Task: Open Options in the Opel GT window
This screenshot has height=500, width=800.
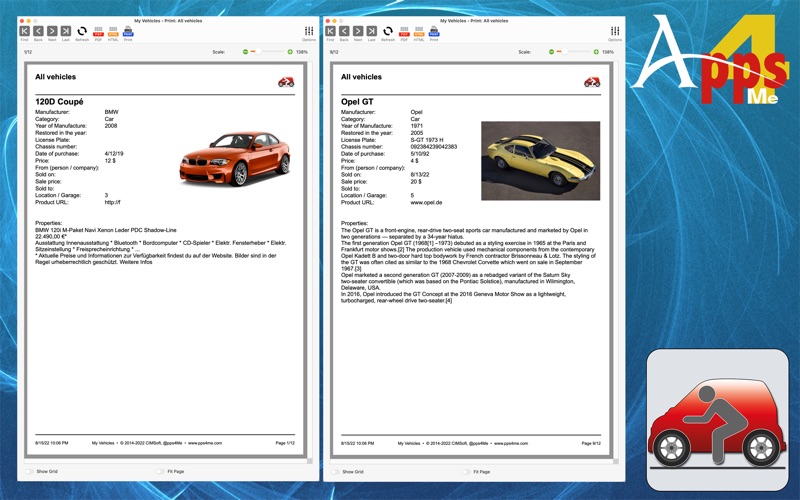Action: 615,33
